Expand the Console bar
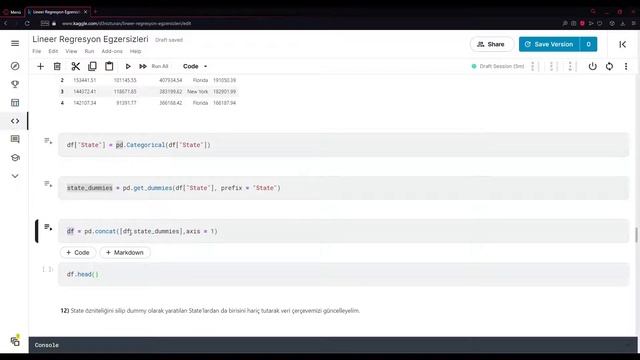The image size is (640, 360). [x=333, y=345]
